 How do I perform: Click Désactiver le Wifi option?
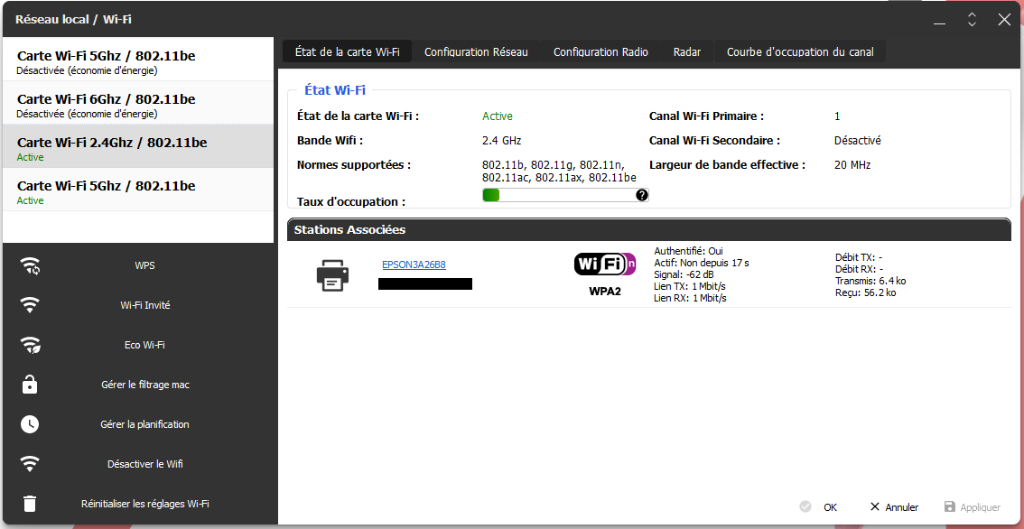(x=145, y=464)
